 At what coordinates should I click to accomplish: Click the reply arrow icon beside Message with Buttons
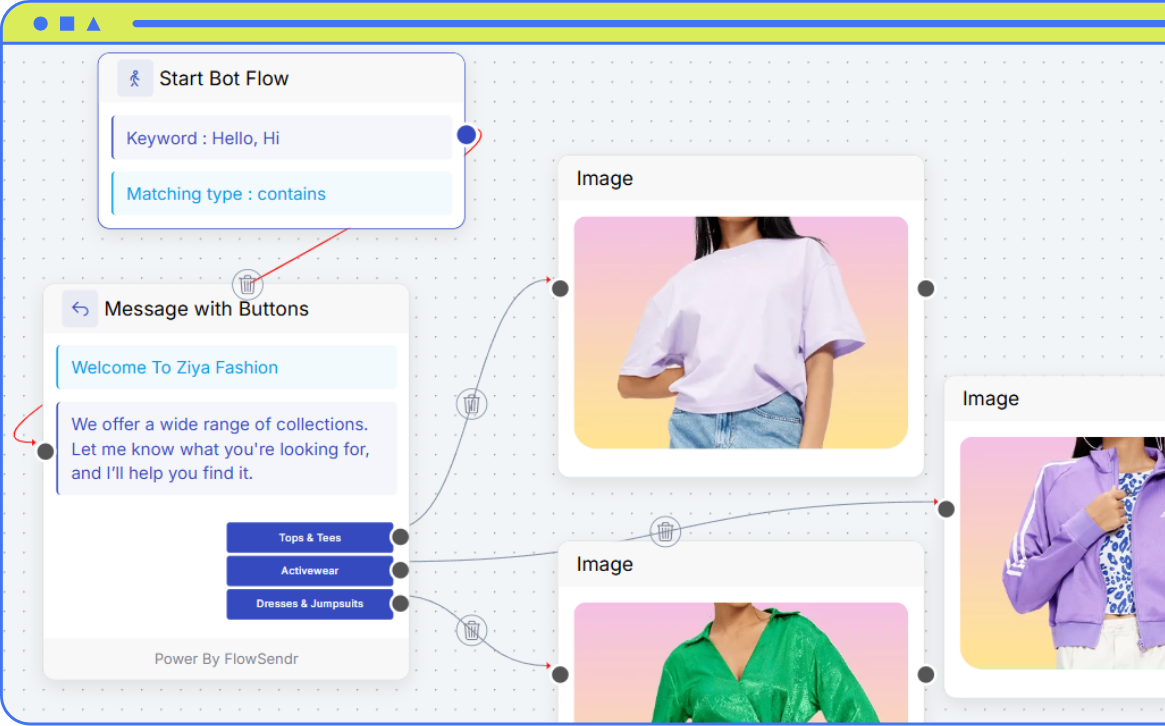coord(80,309)
